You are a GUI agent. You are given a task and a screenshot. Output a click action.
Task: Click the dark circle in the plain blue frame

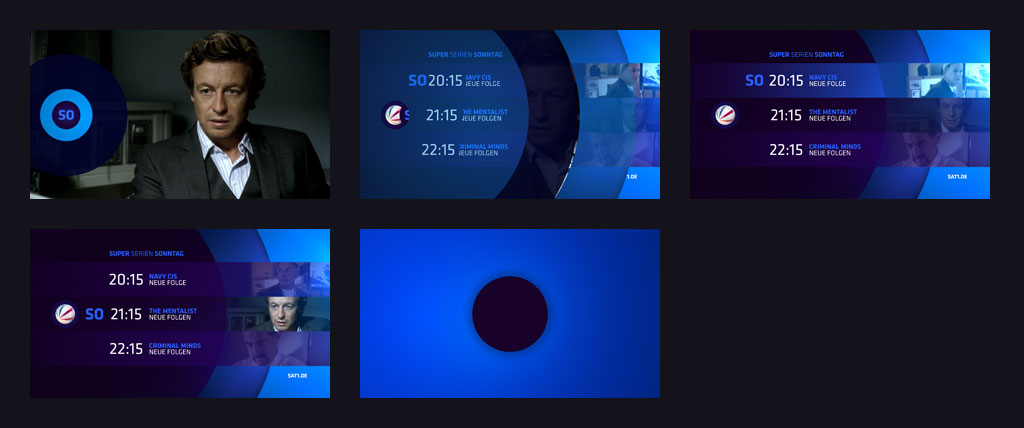point(510,314)
